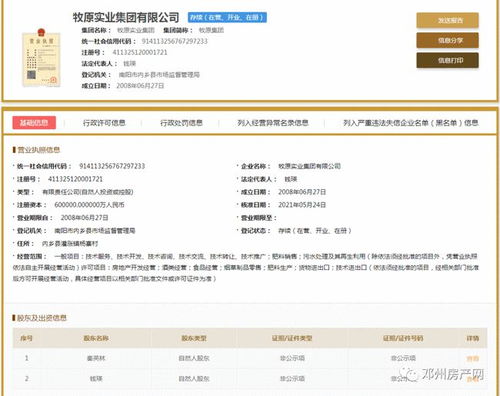Click the 营业执照信息 section heading
The width and height of the screenshot is (500, 396).
(x=38, y=150)
